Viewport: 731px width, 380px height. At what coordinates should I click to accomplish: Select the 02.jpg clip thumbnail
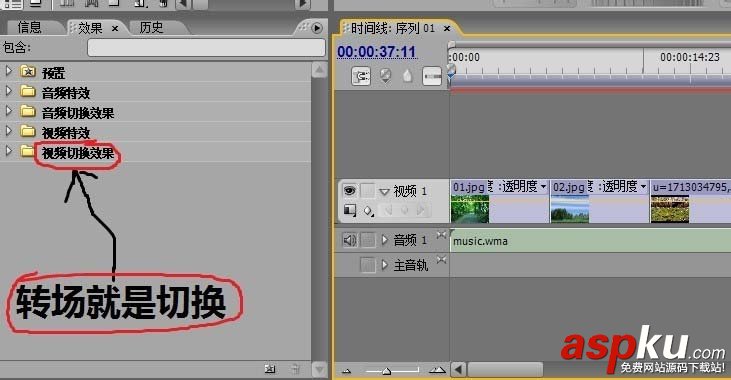click(x=570, y=209)
